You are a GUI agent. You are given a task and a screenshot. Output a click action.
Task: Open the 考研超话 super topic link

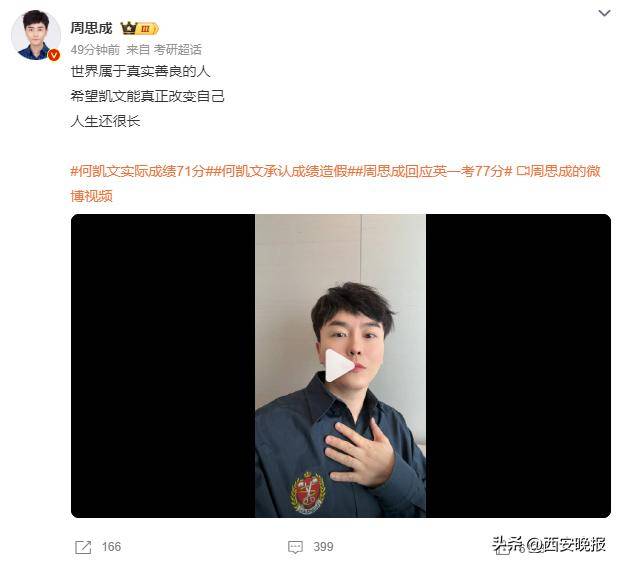(178, 49)
